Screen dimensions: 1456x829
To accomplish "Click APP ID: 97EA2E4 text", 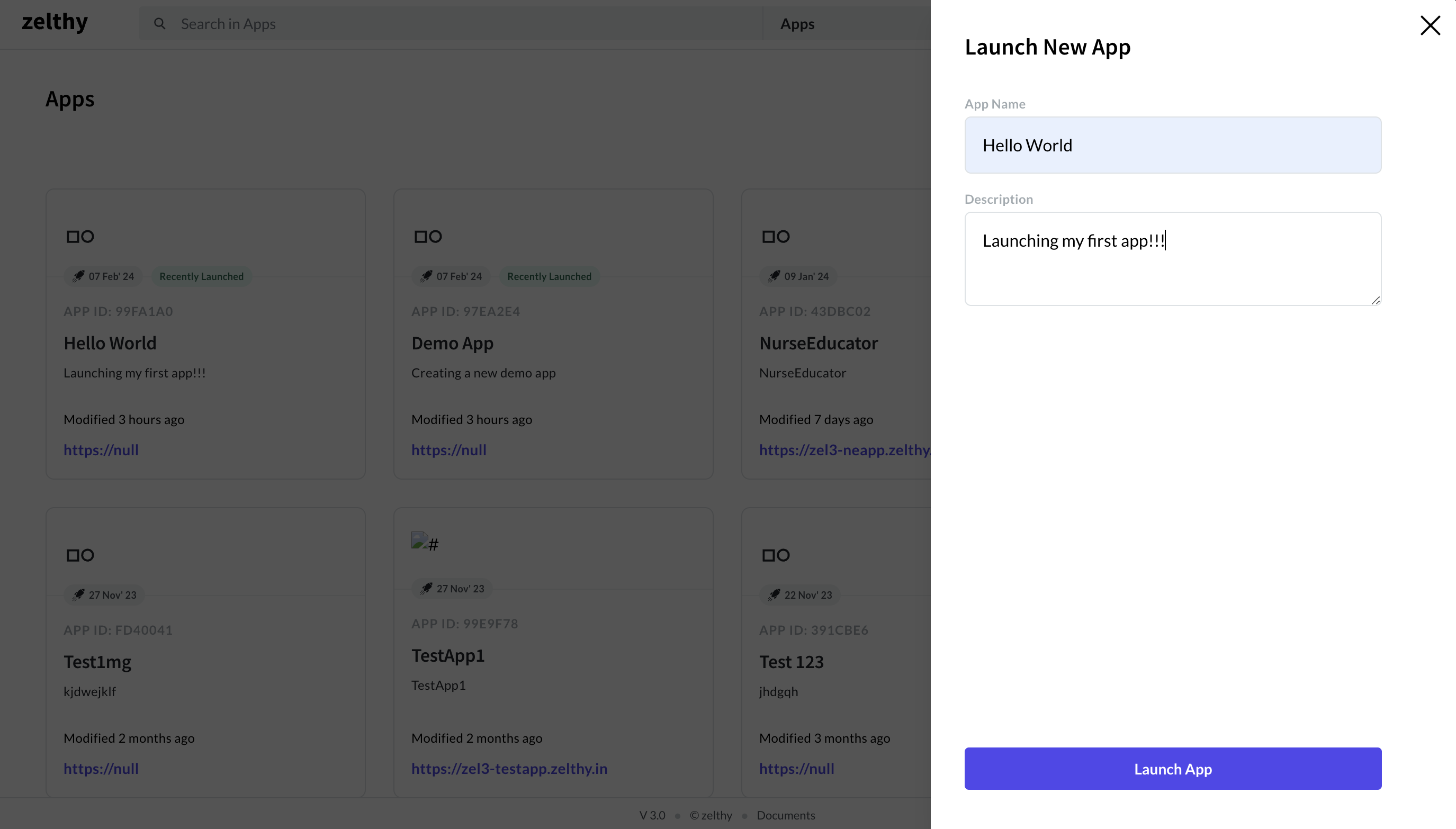I will point(466,311).
